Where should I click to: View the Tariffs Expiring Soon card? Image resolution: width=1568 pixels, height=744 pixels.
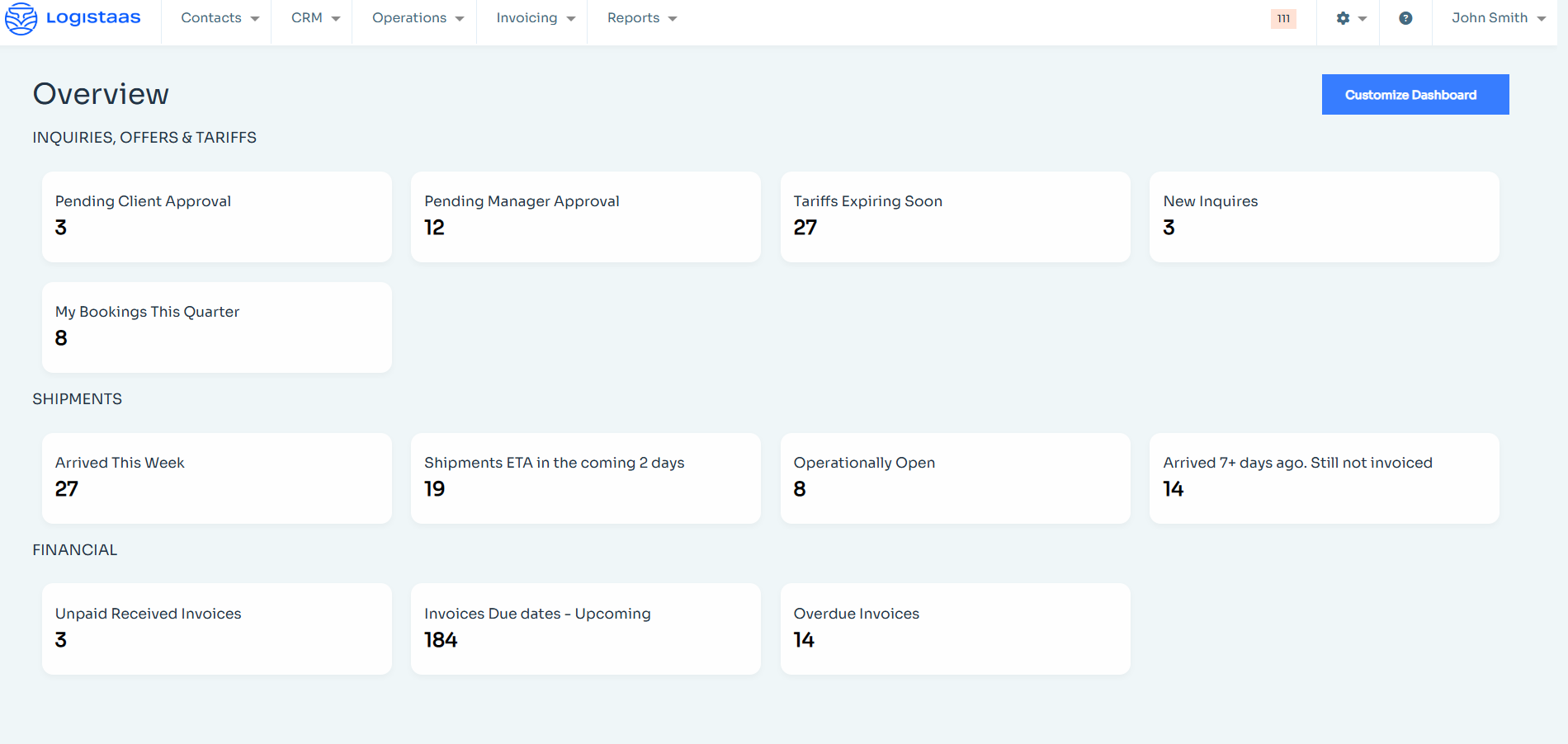[955, 217]
